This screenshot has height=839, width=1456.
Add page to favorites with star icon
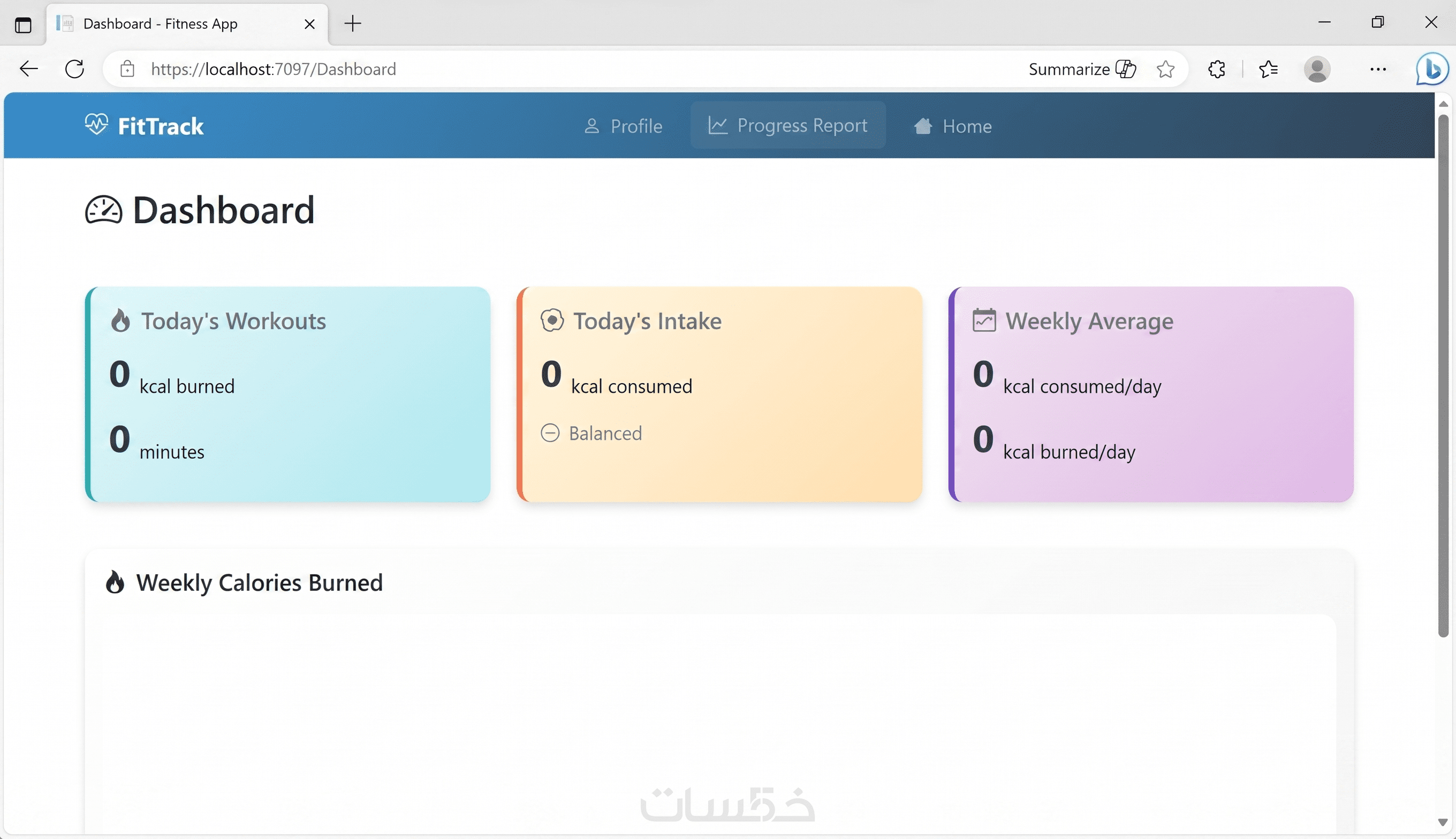(x=1165, y=69)
